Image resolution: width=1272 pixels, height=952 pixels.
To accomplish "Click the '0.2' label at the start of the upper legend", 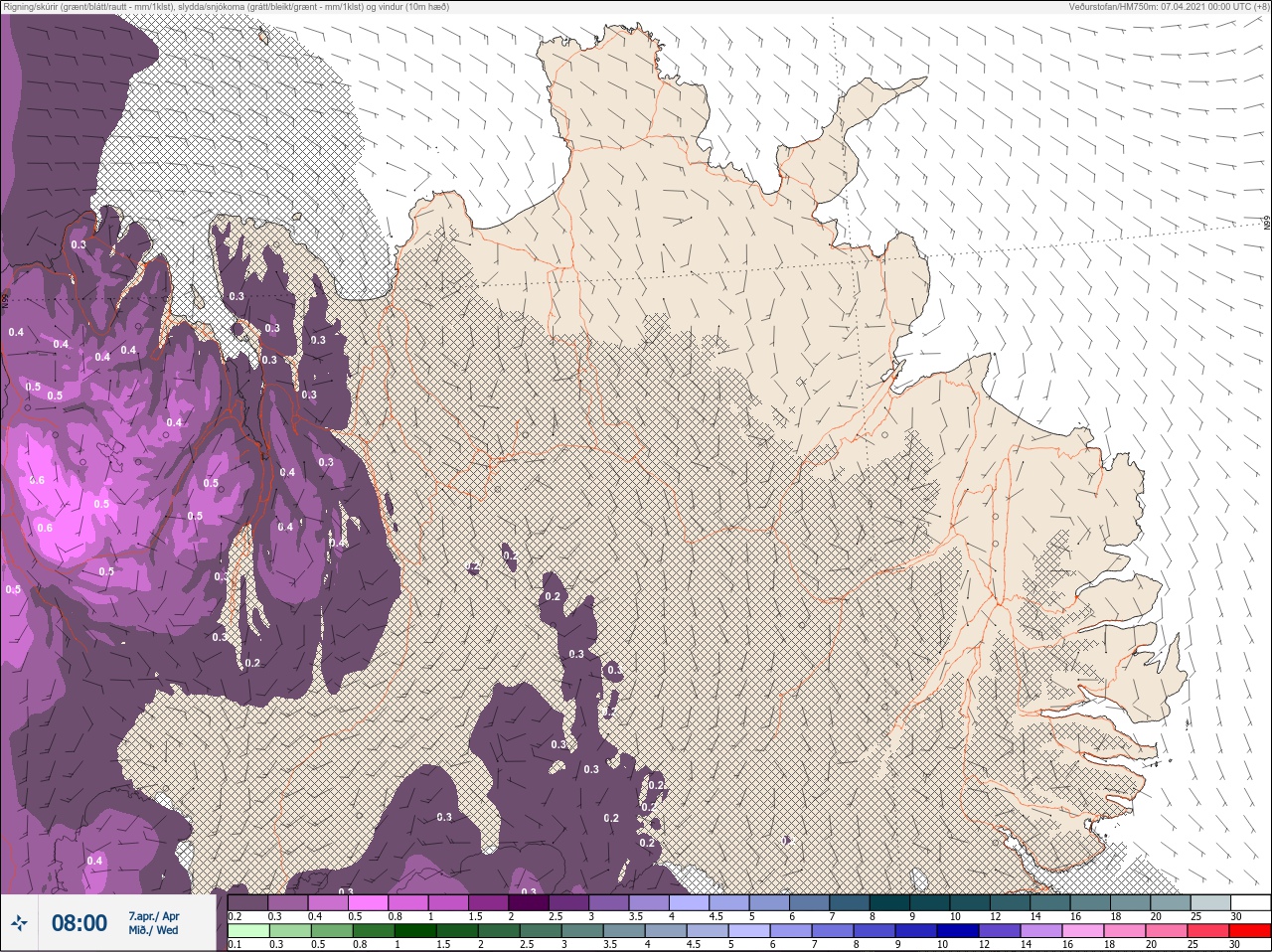I will (x=235, y=916).
